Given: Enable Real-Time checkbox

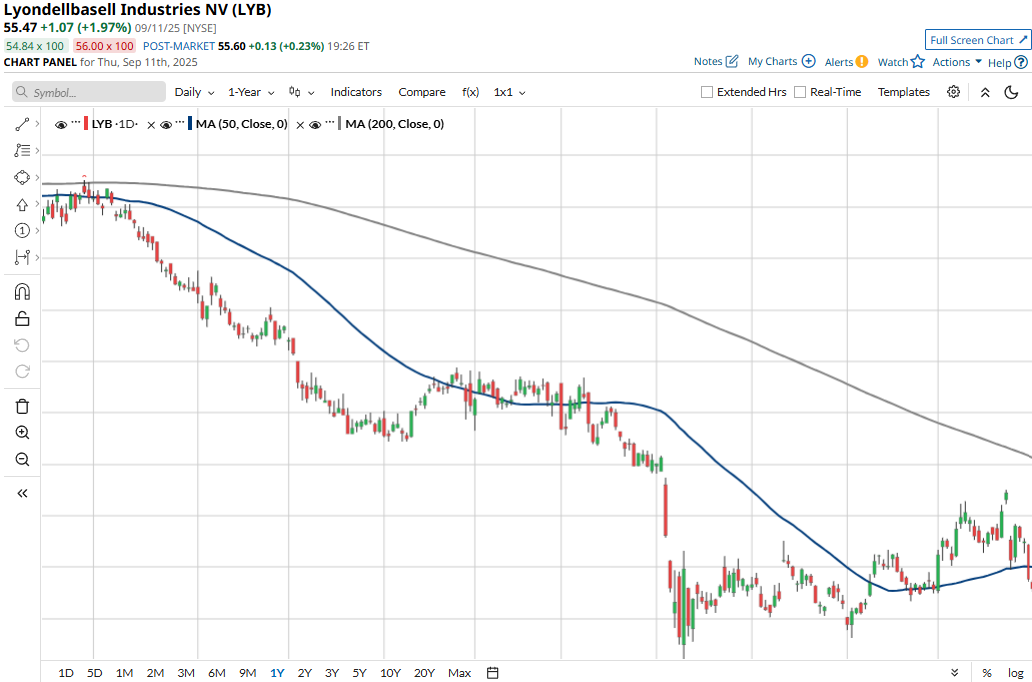Looking at the screenshot, I should 800,92.
